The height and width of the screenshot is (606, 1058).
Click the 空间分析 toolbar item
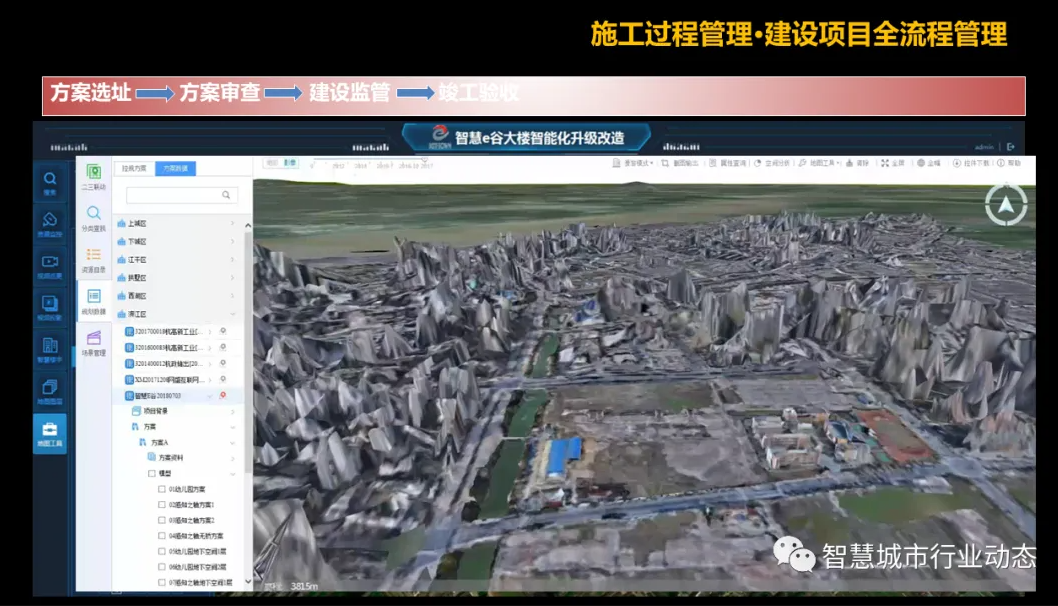(772, 163)
